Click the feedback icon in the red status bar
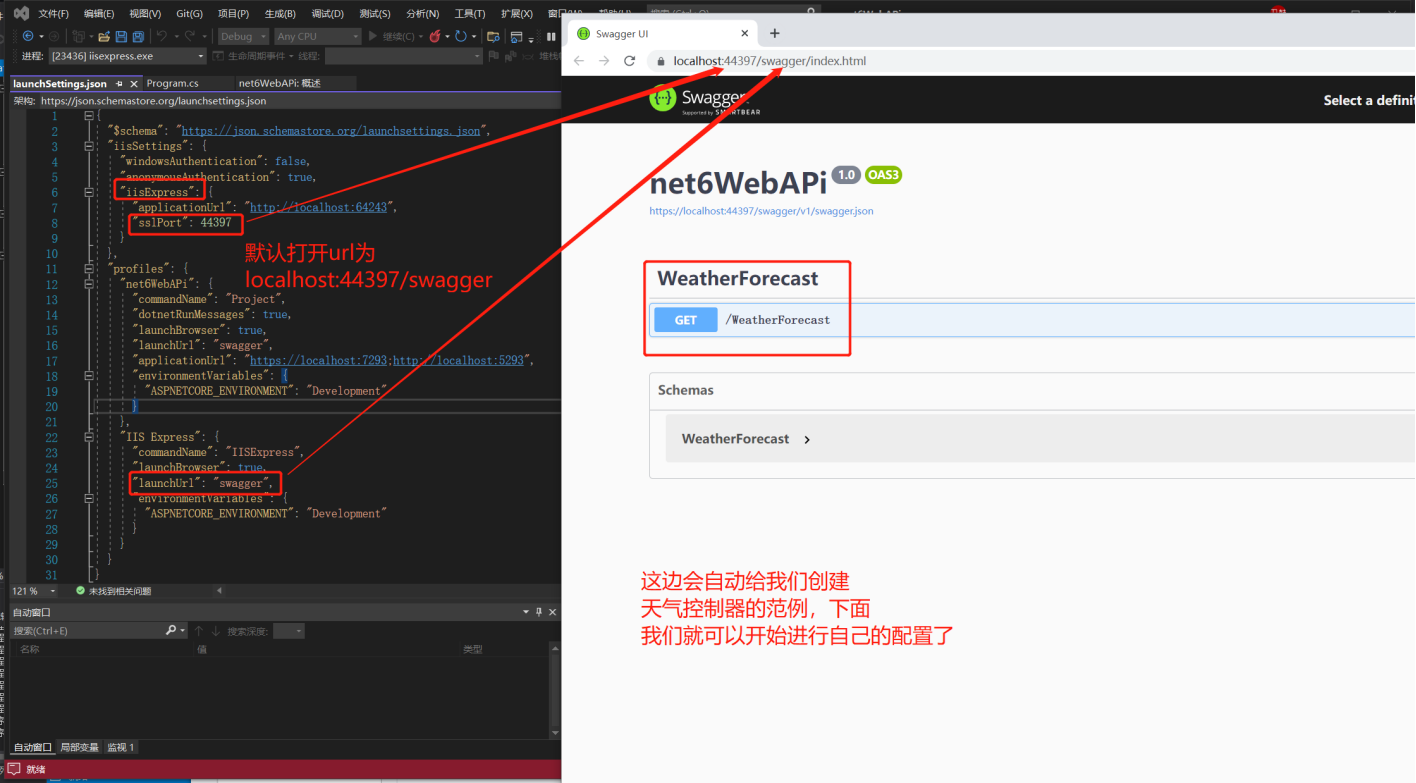The height and width of the screenshot is (783, 1416). [14, 769]
